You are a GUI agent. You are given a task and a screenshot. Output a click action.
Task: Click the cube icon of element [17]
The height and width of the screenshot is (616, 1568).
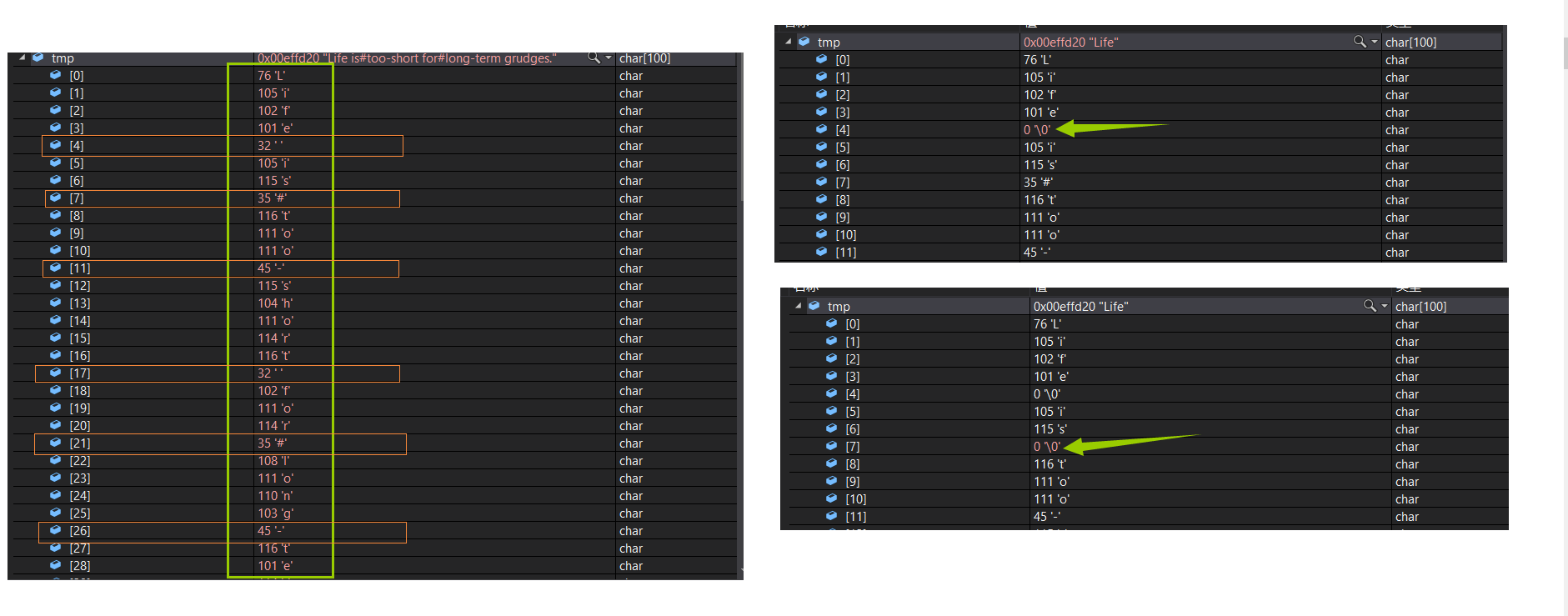[55, 373]
